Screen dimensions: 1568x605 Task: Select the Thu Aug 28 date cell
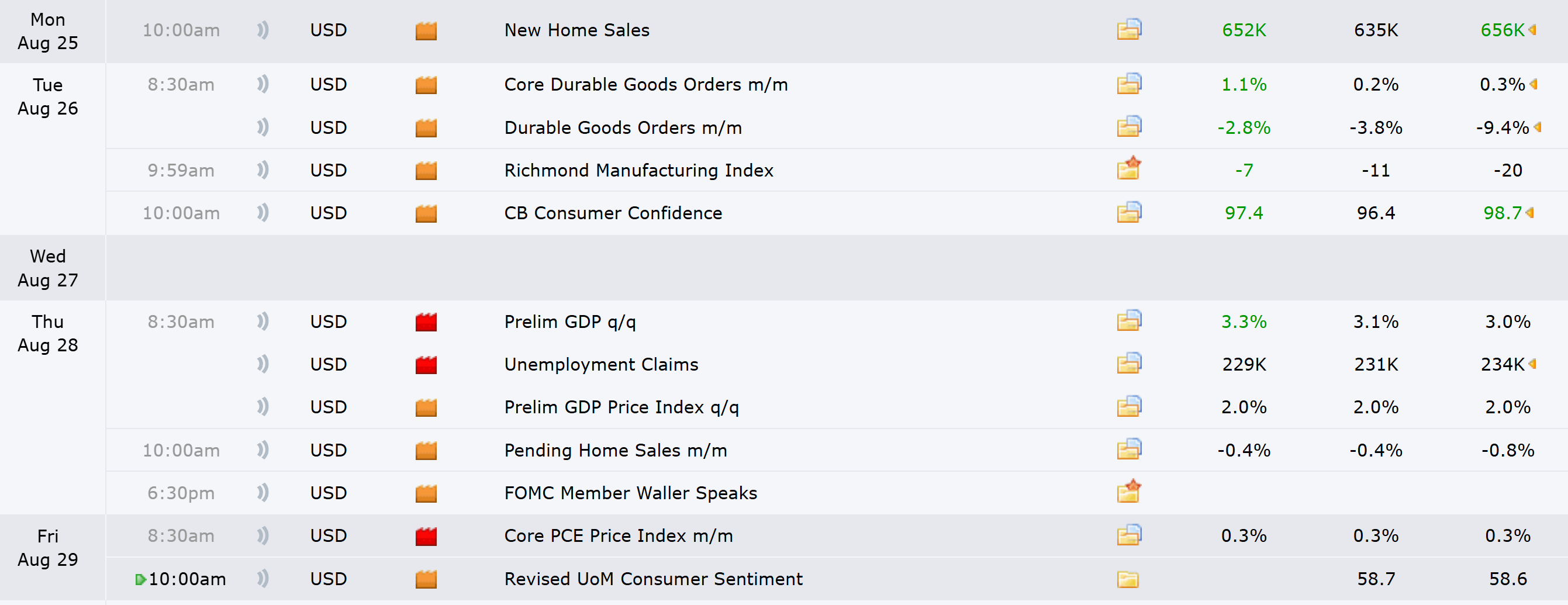tap(47, 333)
